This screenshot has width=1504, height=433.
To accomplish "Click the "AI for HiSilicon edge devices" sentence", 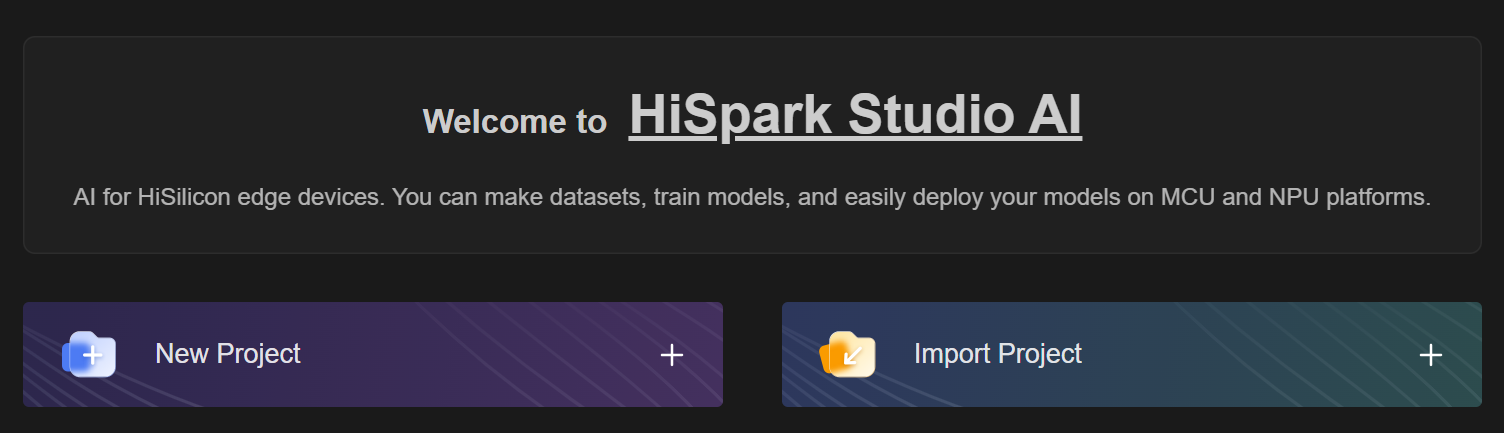I will (228, 197).
